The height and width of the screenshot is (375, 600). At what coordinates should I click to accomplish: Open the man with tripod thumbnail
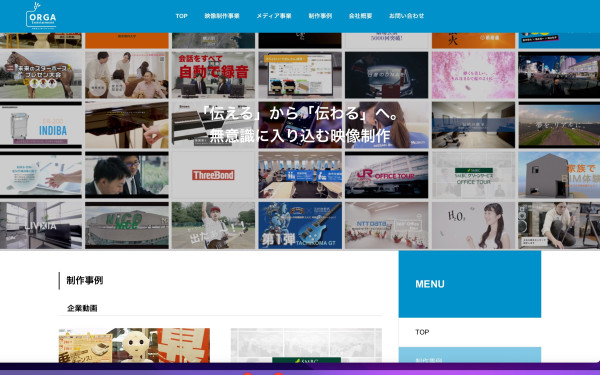pos(559,225)
